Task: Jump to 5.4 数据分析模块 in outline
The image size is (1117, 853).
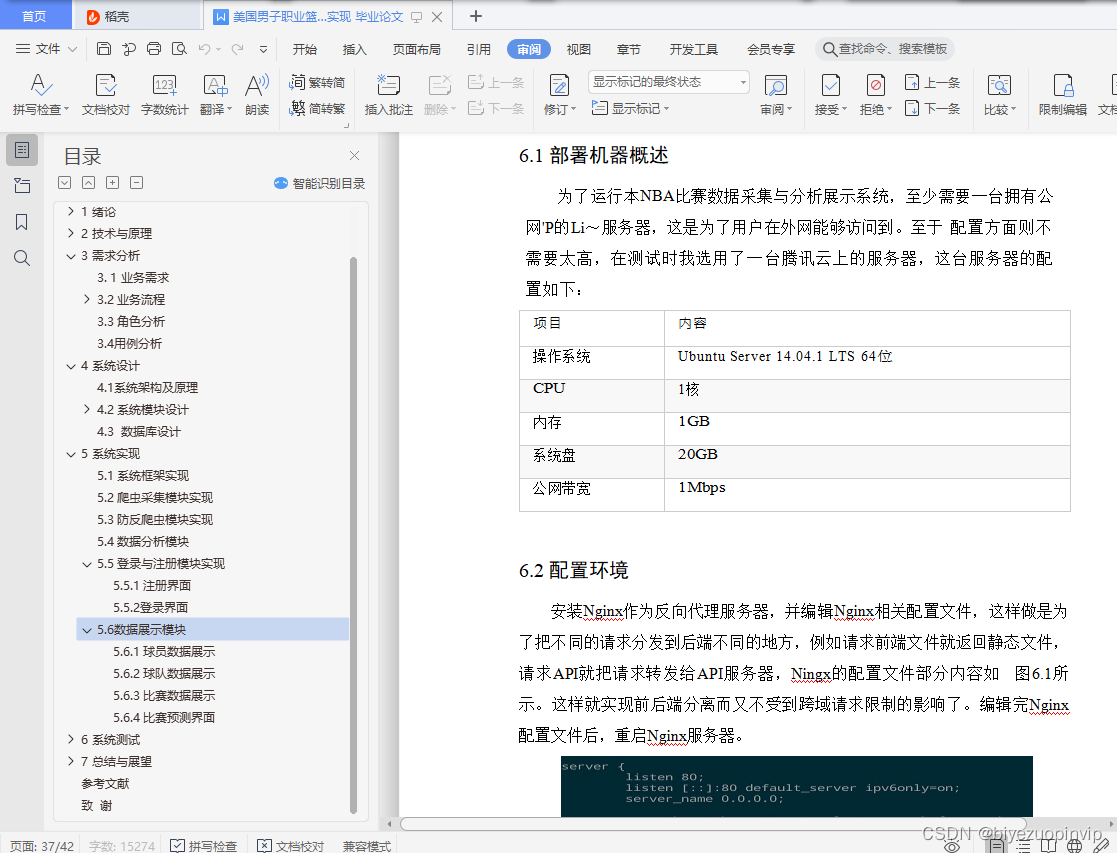Action: (142, 542)
